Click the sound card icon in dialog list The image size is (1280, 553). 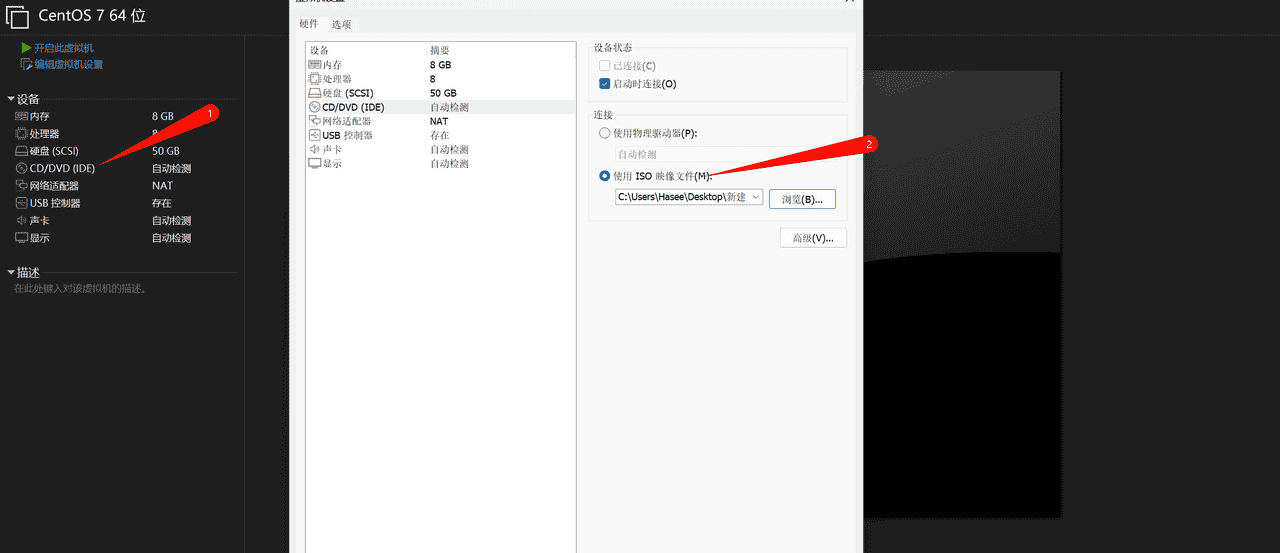pos(315,149)
